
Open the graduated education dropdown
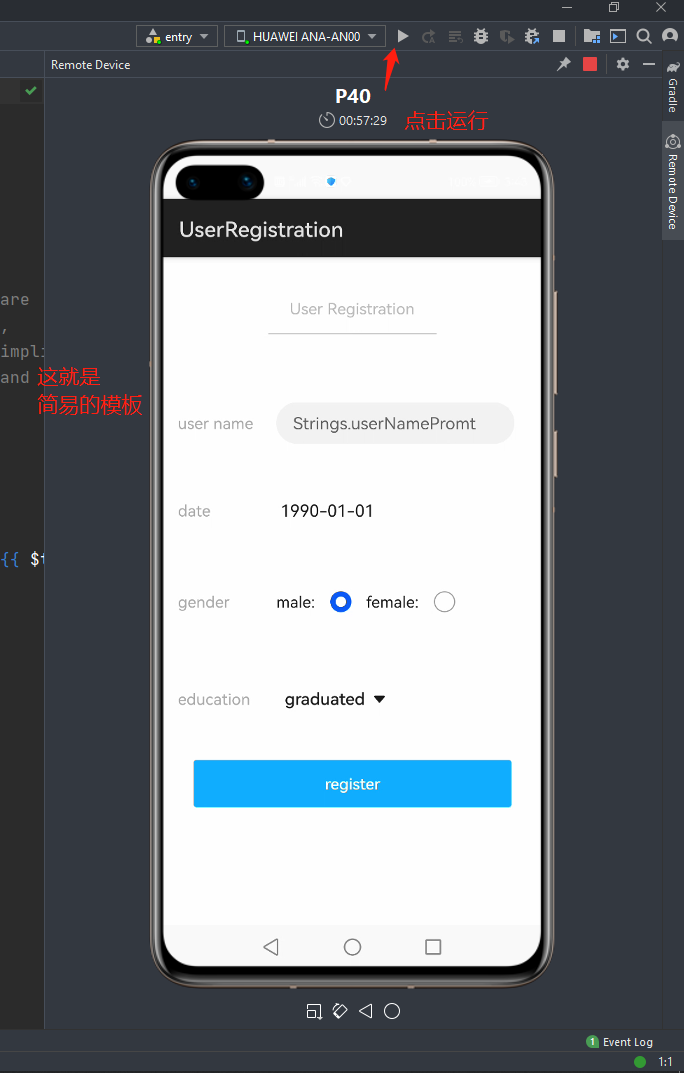335,700
